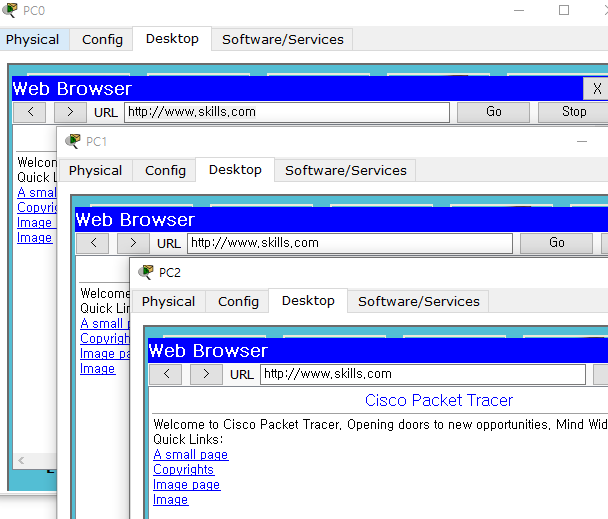
Task: Open the Physical tab in PC2
Action: click(168, 302)
